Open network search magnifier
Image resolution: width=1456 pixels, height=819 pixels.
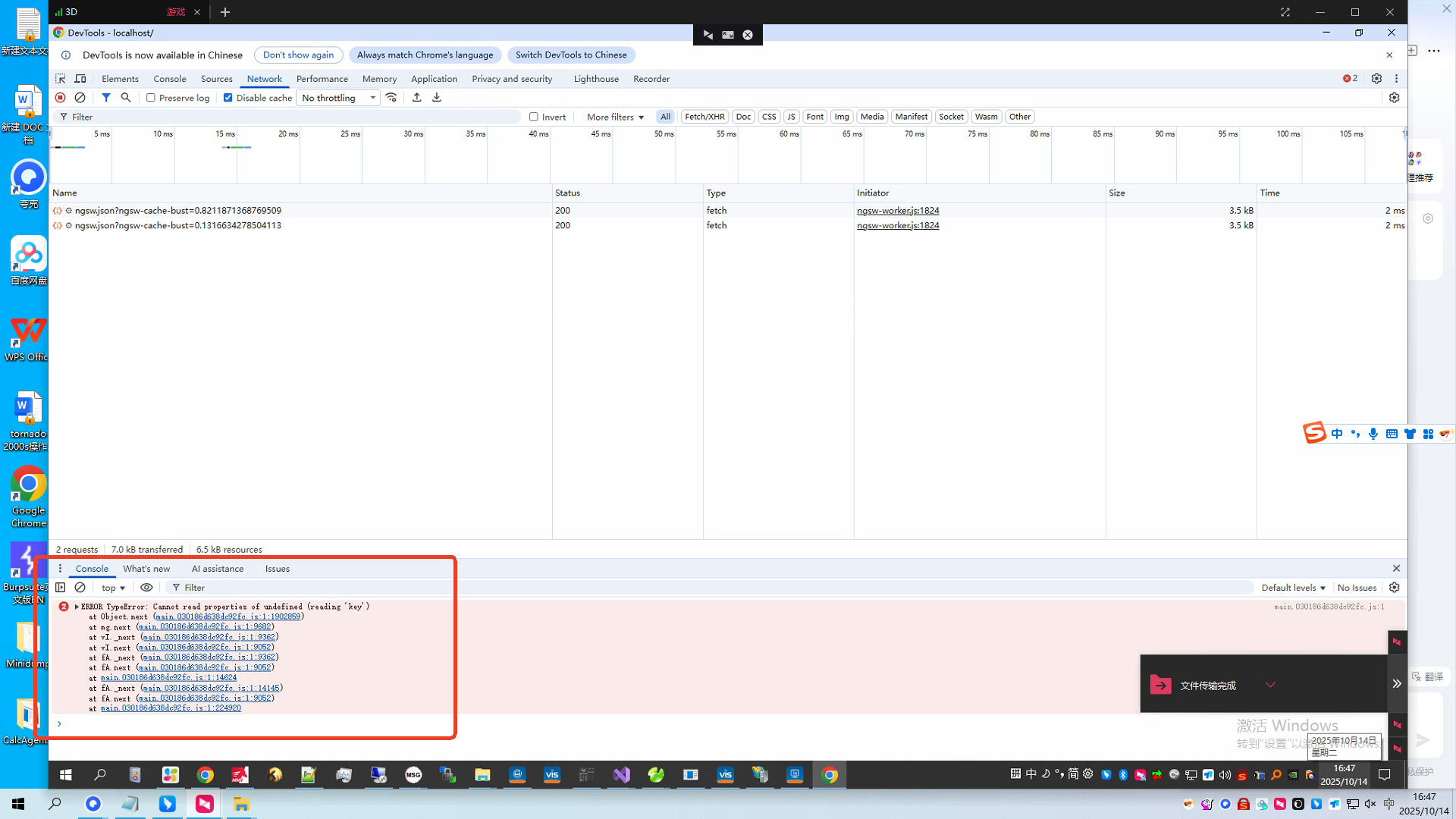coord(126,98)
